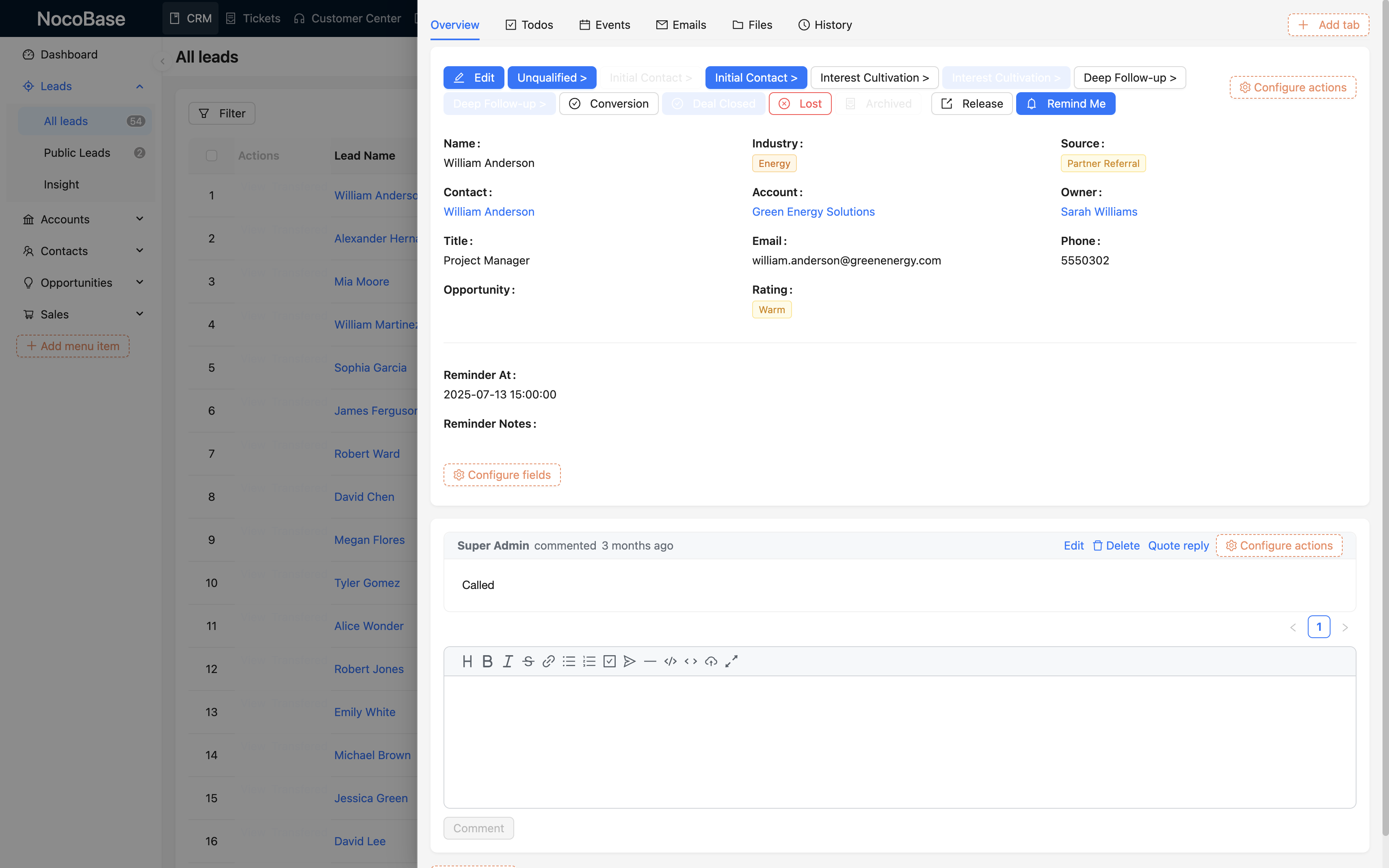This screenshot has height=868, width=1389.
Task: Insert a task checklist in the comment editor
Action: pos(609,661)
